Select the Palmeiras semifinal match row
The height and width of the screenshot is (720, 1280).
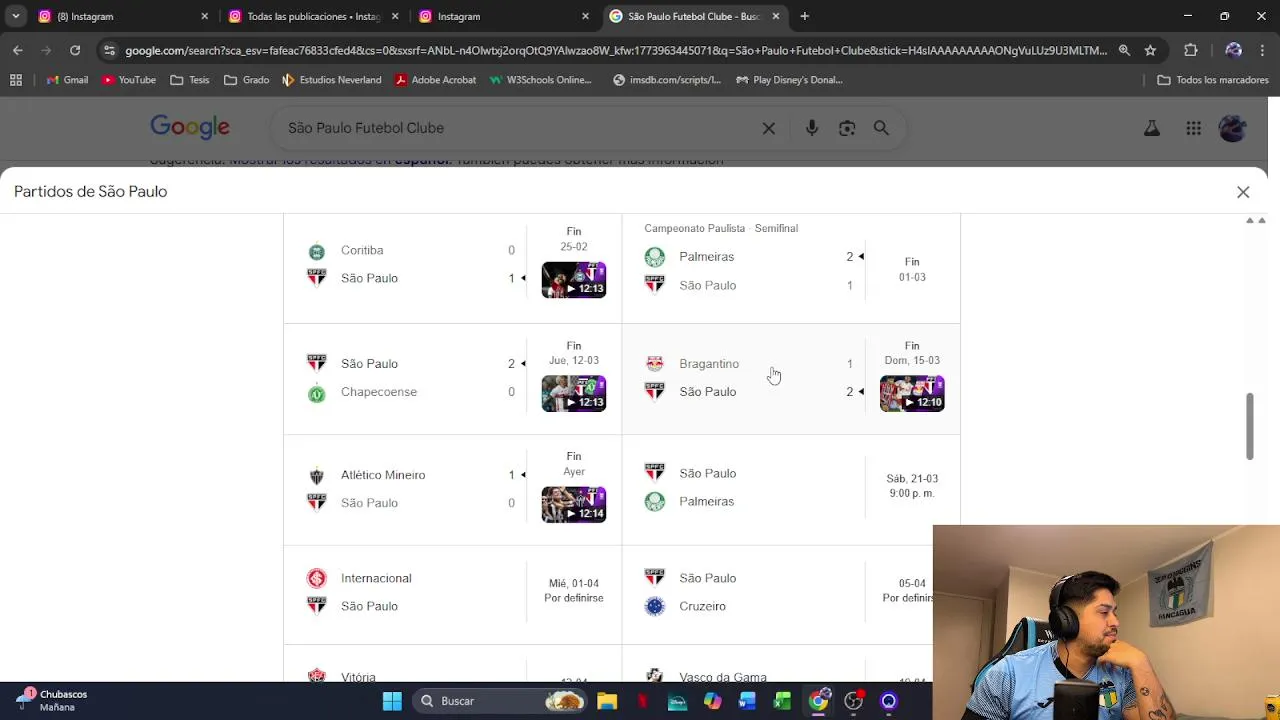791,268
